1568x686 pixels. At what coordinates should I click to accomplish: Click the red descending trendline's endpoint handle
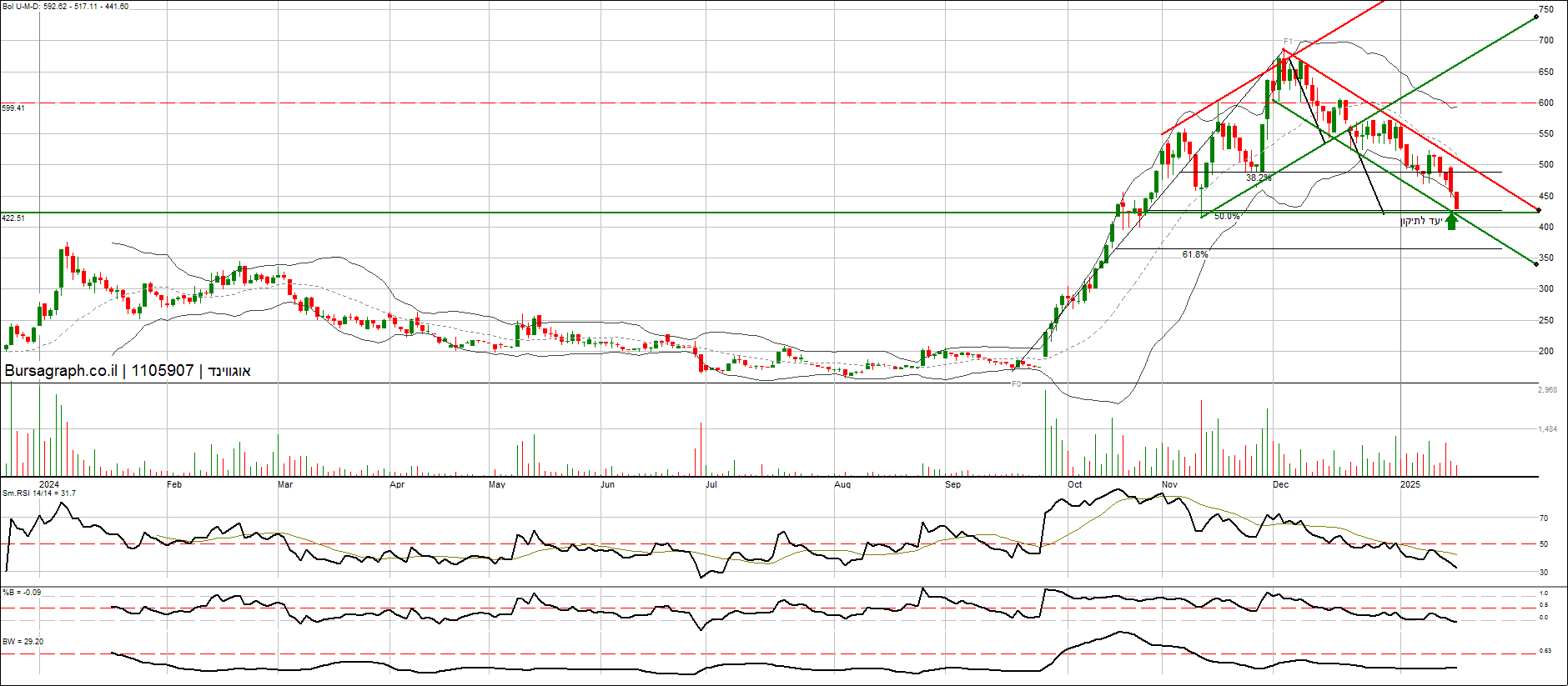[1539, 210]
